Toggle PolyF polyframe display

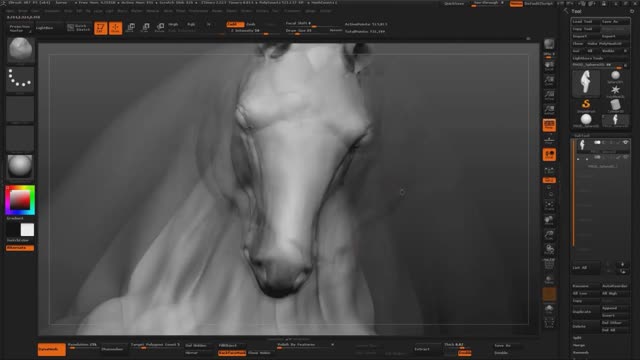click(549, 264)
